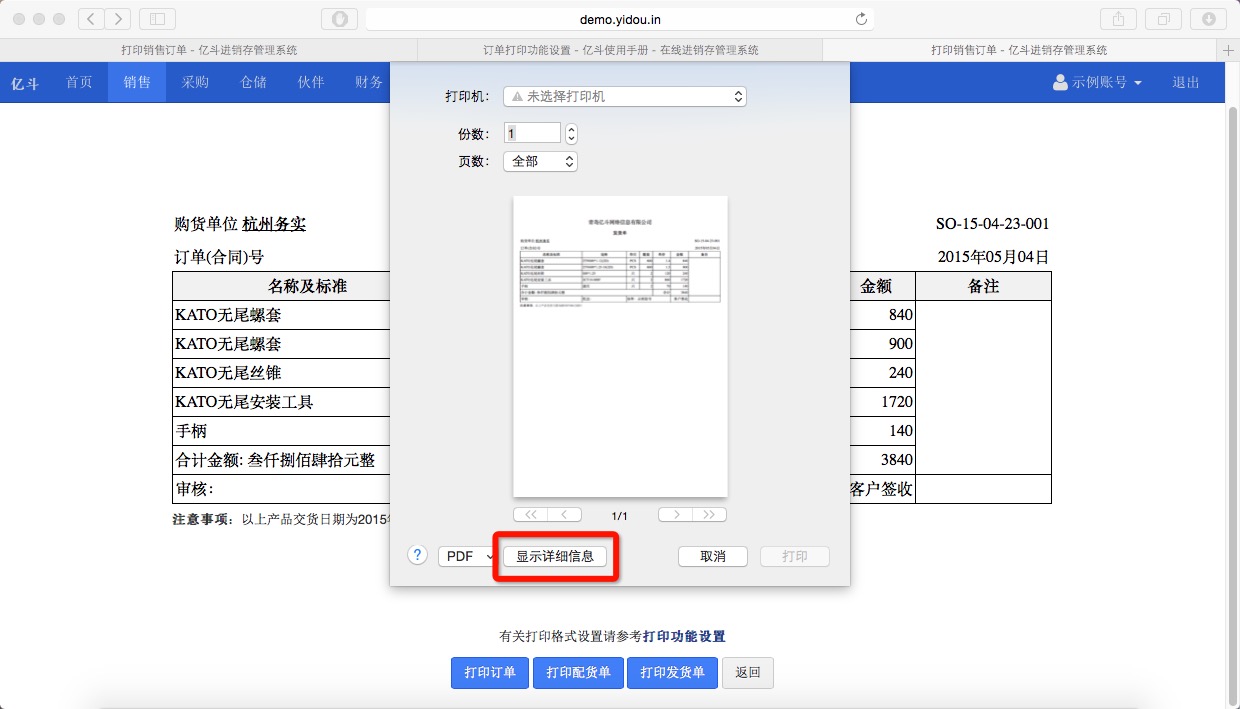
Task: Switch to first 打印销售订单 tab
Action: [208, 50]
